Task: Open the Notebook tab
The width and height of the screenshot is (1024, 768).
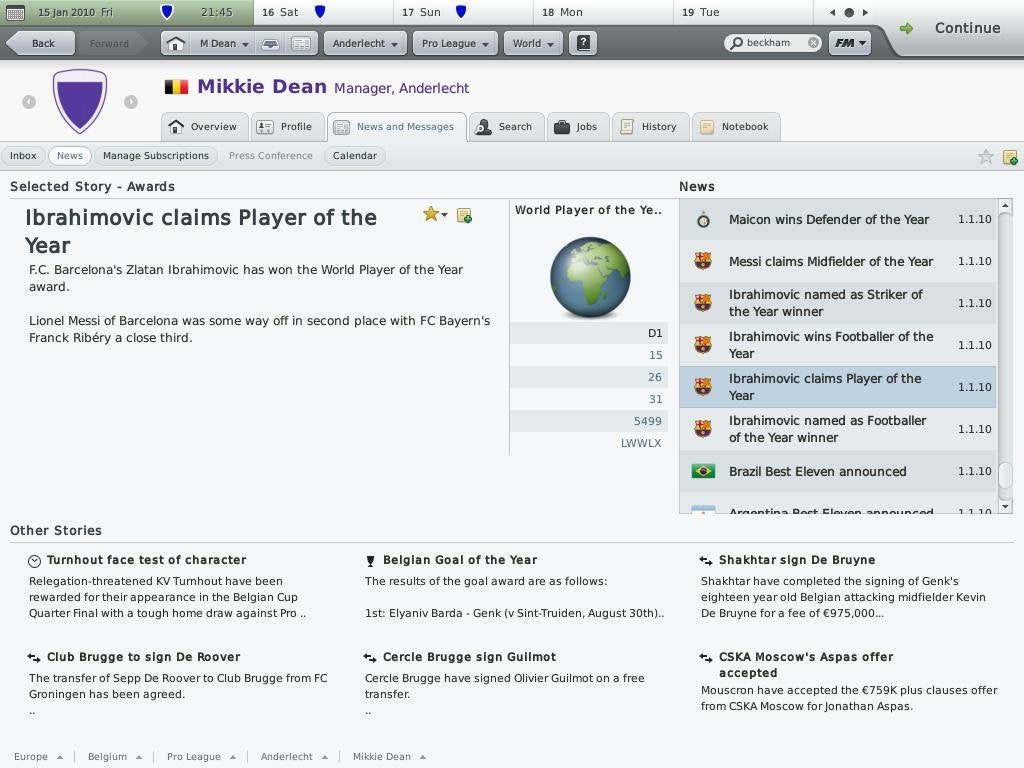Action: click(x=735, y=127)
